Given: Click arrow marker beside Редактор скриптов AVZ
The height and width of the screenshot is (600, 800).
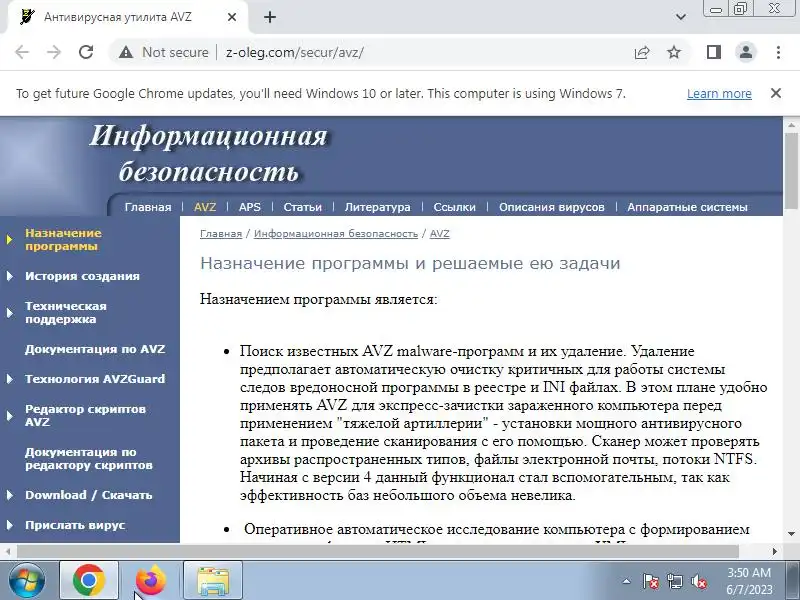Looking at the screenshot, I should point(10,416).
